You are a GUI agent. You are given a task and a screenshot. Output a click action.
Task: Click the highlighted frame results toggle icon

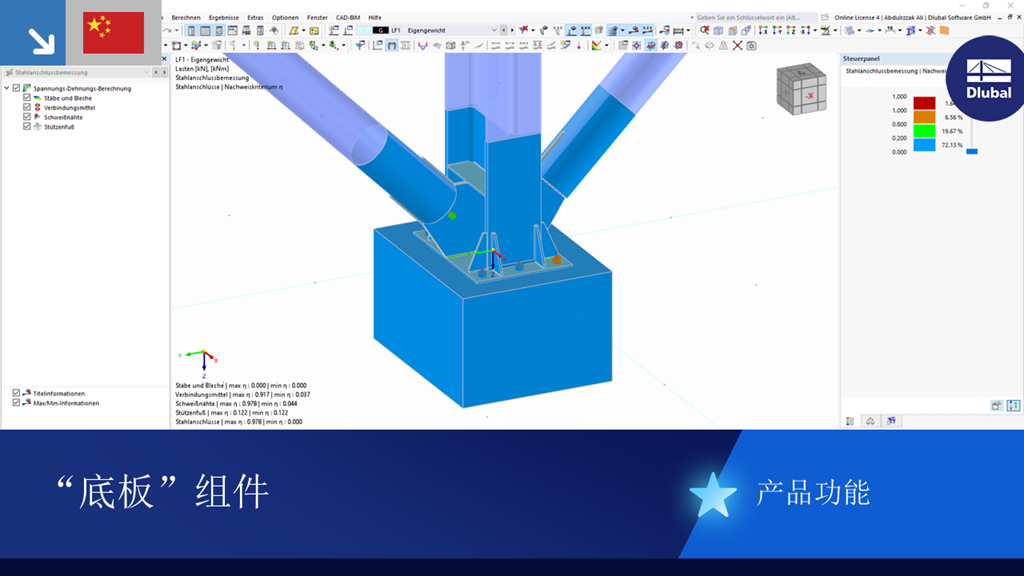[x=391, y=45]
